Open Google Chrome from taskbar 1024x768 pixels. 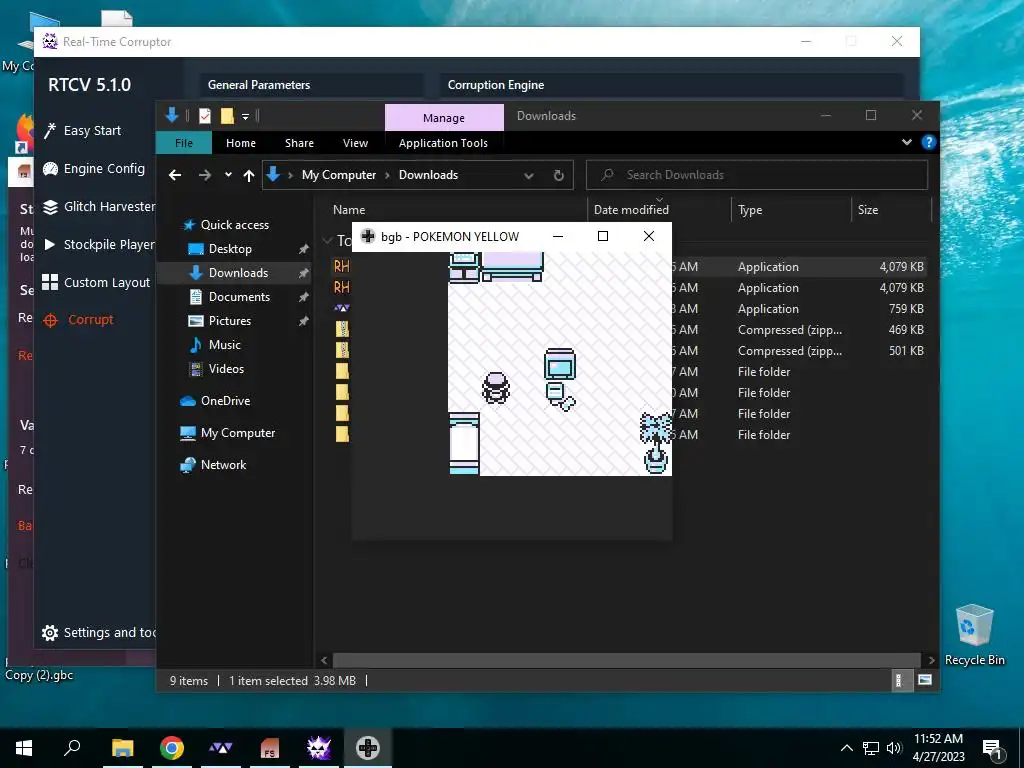pos(172,748)
